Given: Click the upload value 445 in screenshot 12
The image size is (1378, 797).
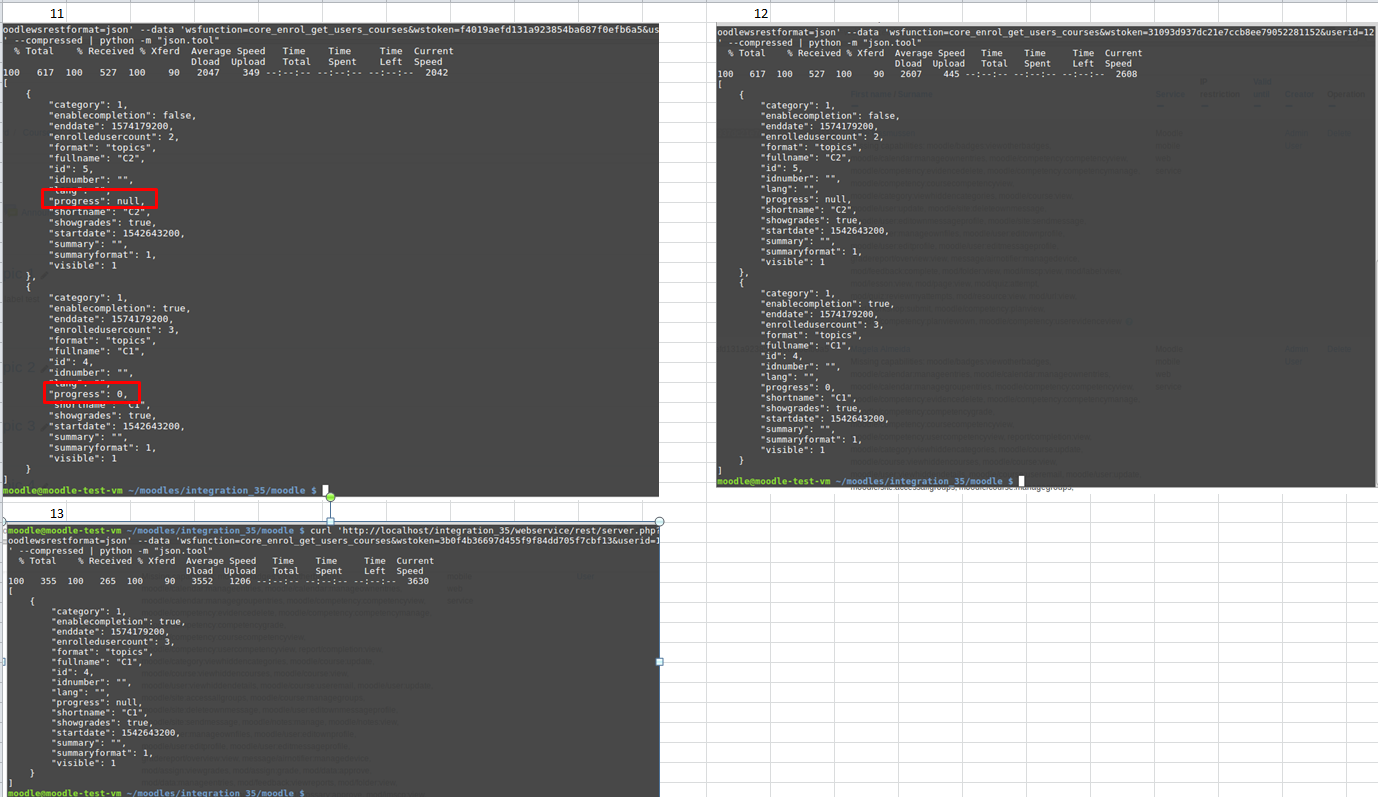Looking at the screenshot, I should 951,74.
